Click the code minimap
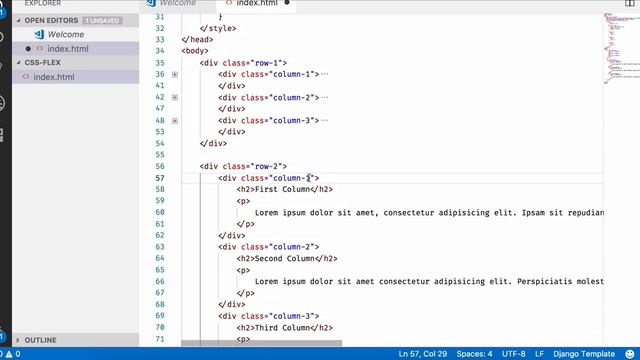This screenshot has height=360, width=640. 621,48
